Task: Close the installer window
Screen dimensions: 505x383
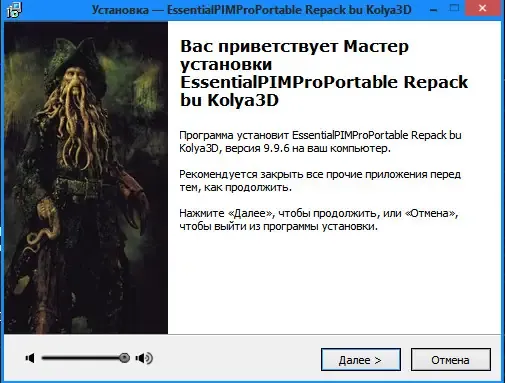Action: [x=482, y=8]
